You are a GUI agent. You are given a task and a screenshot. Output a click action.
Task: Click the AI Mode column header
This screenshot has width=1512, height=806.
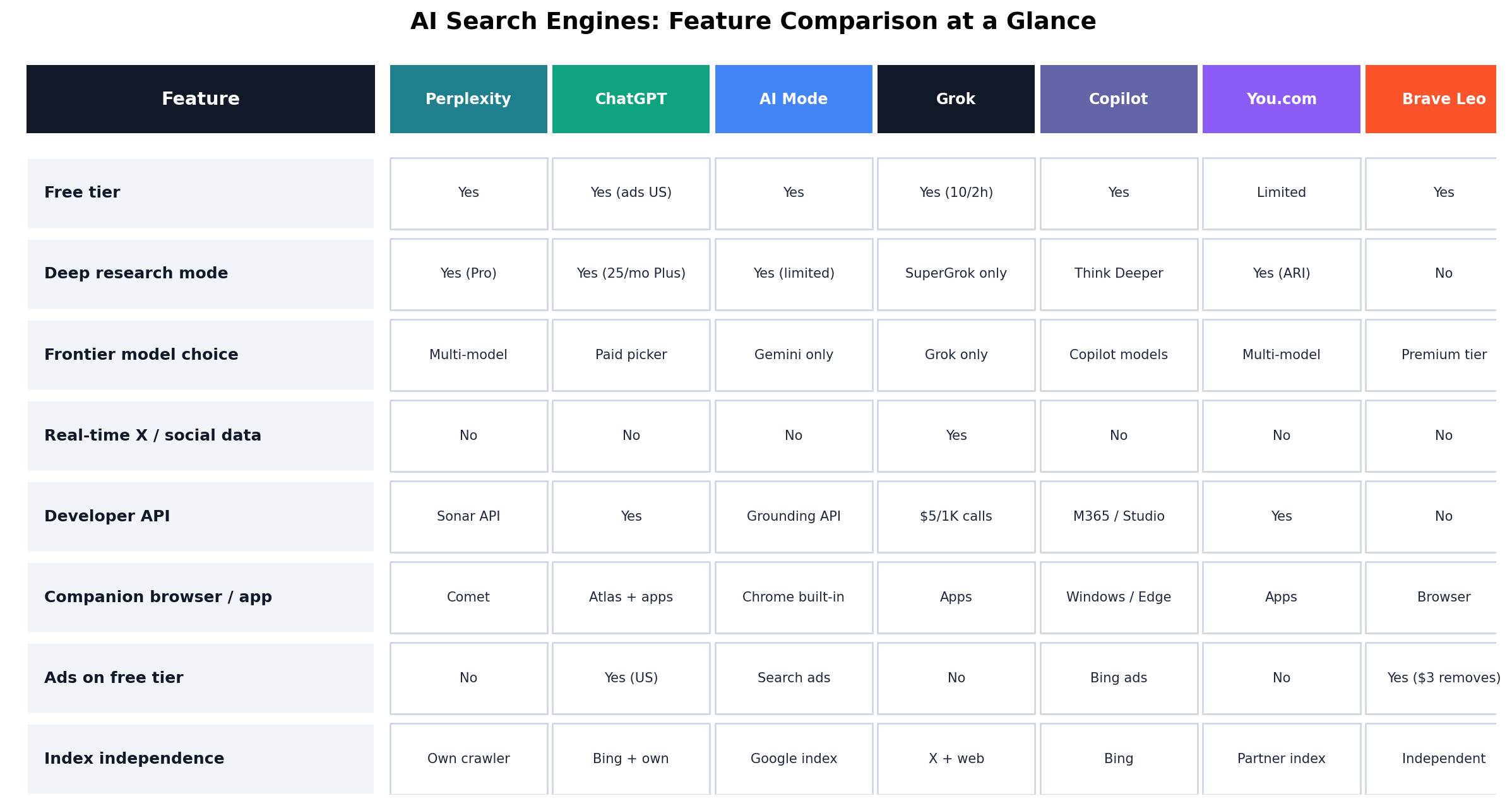[x=794, y=99]
